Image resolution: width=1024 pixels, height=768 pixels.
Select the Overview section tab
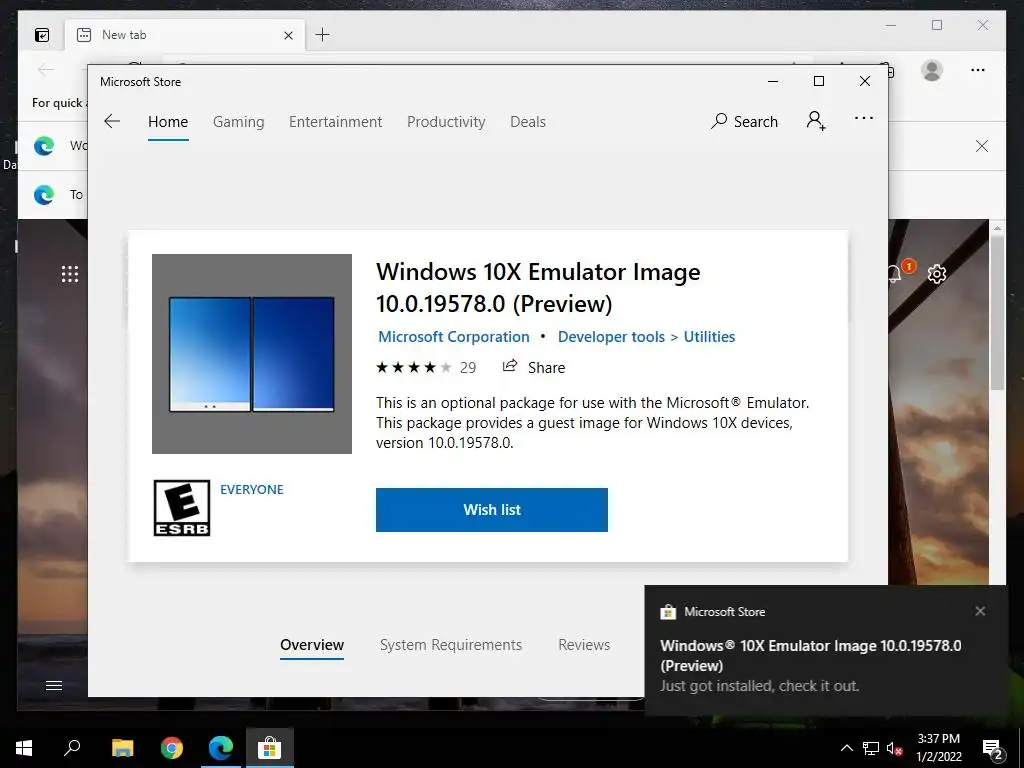312,645
